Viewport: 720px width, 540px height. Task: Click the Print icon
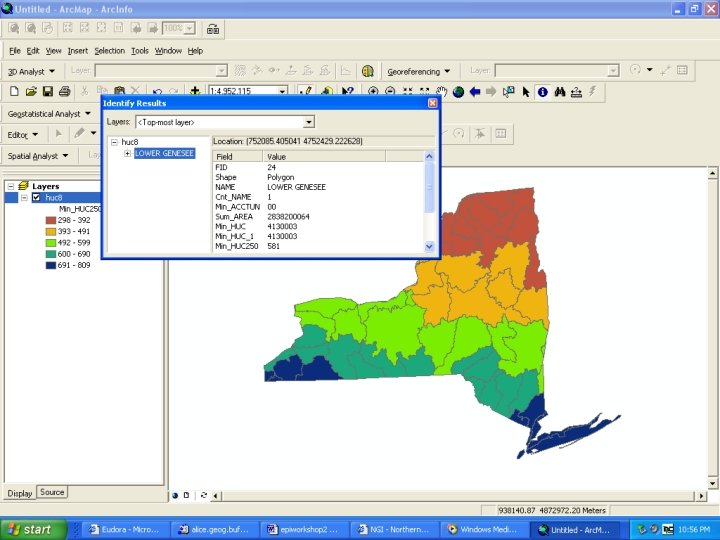65,91
